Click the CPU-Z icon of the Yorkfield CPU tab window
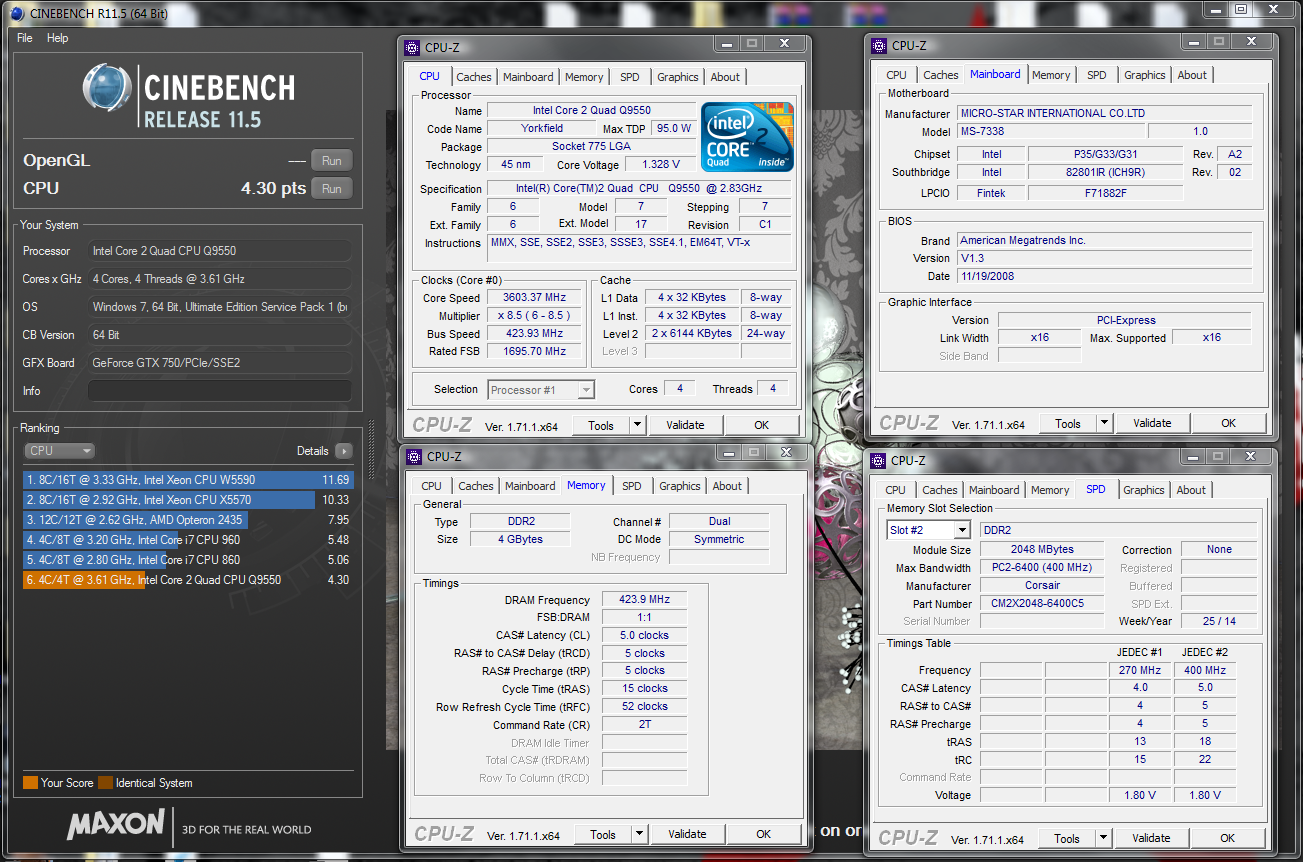Viewport: 1303px width, 862px height. point(412,47)
